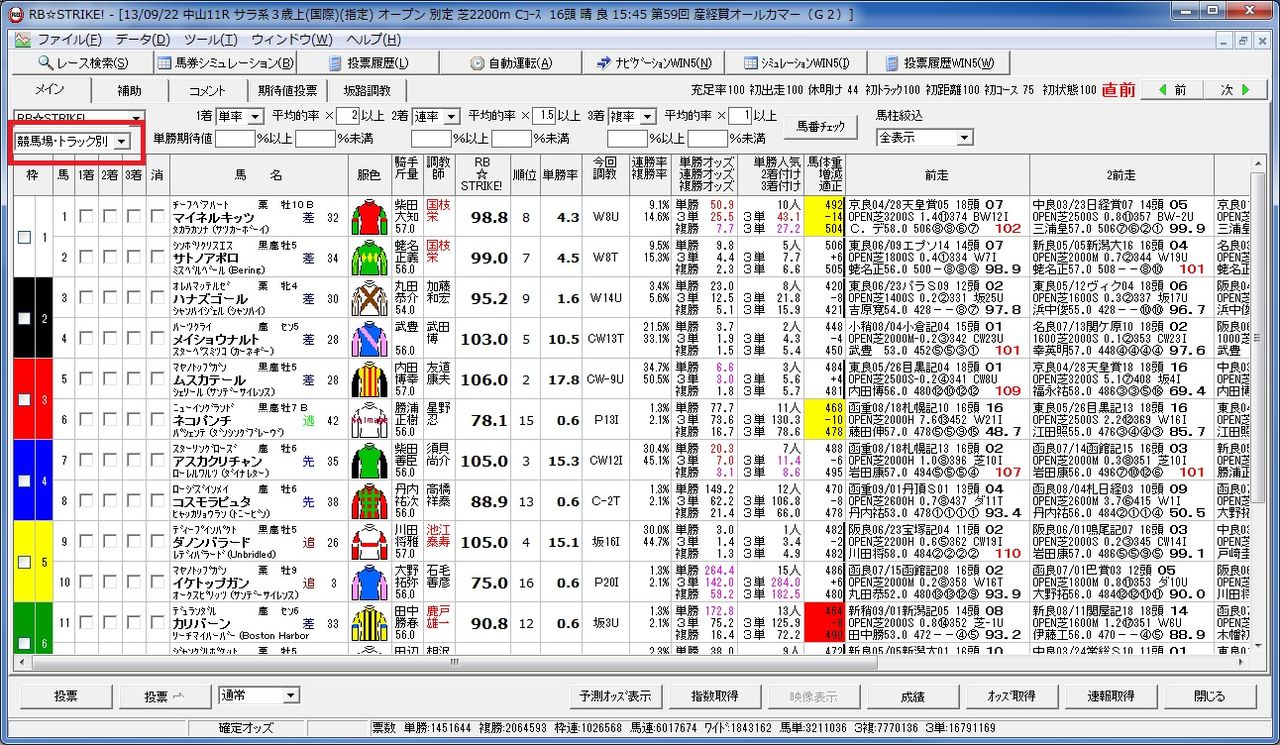This screenshot has width=1280, height=745.
Task: Switch to the 坂路調教 tab
Action: pos(367,90)
